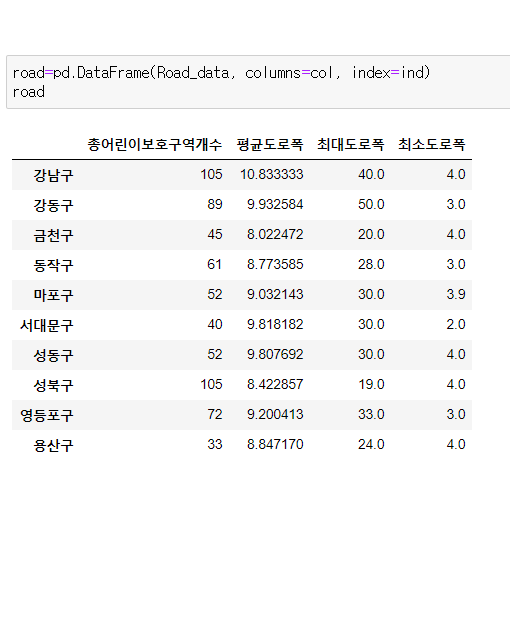The image size is (510, 624).
Task: Click count 105 in 강남구 row
Action: pyautogui.click(x=211, y=174)
